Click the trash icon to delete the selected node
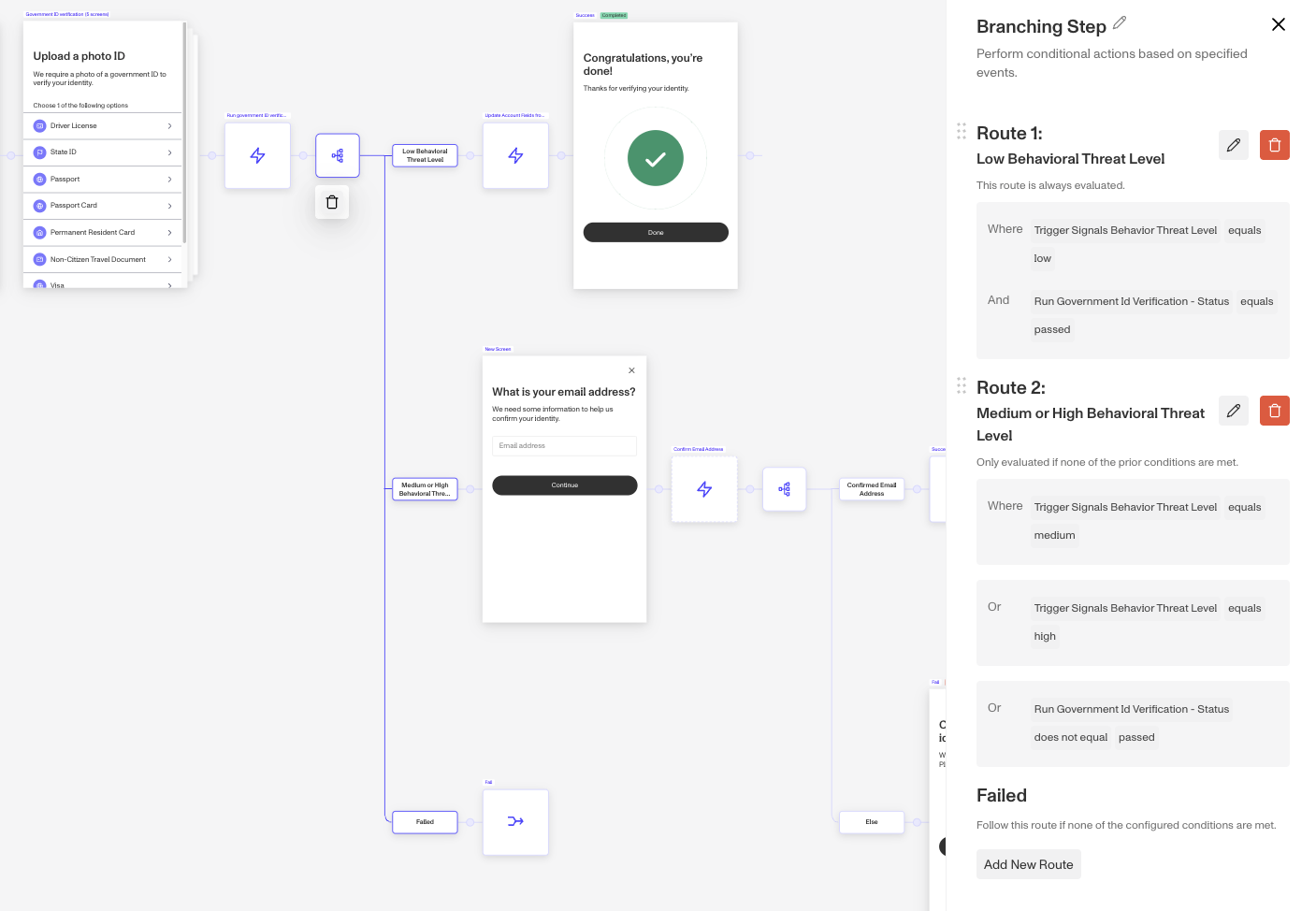The image size is (1316, 911). tap(332, 201)
